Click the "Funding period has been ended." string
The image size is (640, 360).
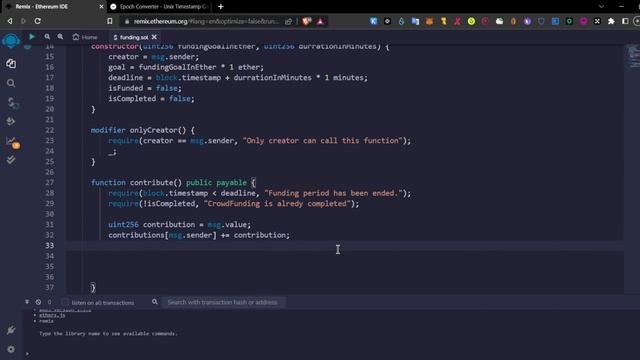[334, 193]
